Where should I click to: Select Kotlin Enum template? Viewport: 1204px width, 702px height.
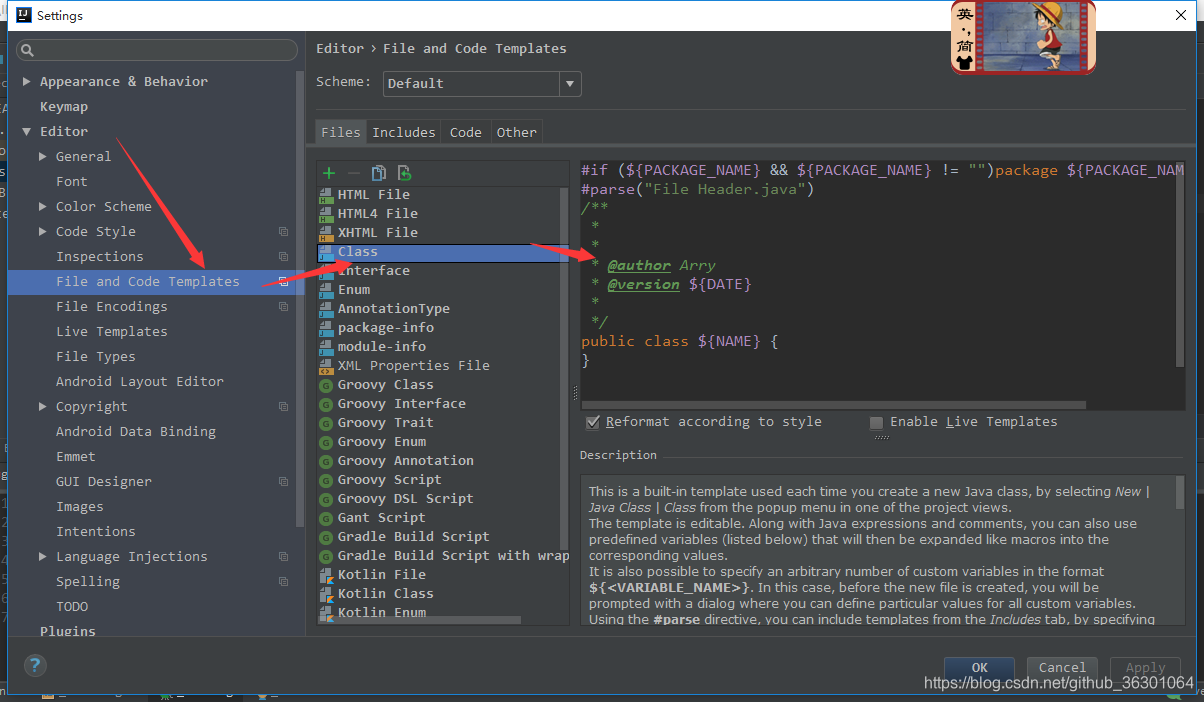click(x=382, y=613)
